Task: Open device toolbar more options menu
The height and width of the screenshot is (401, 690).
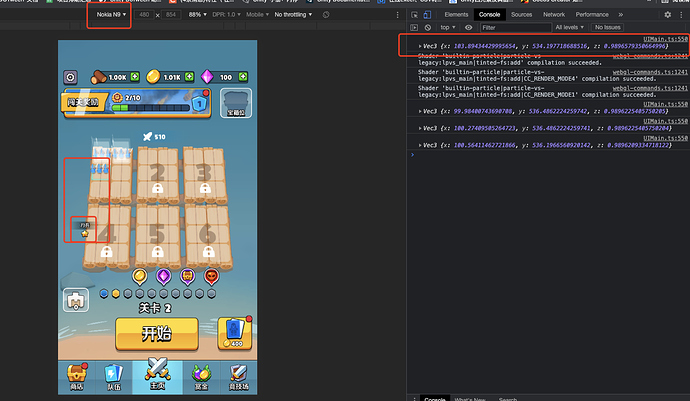Action: tap(397, 15)
